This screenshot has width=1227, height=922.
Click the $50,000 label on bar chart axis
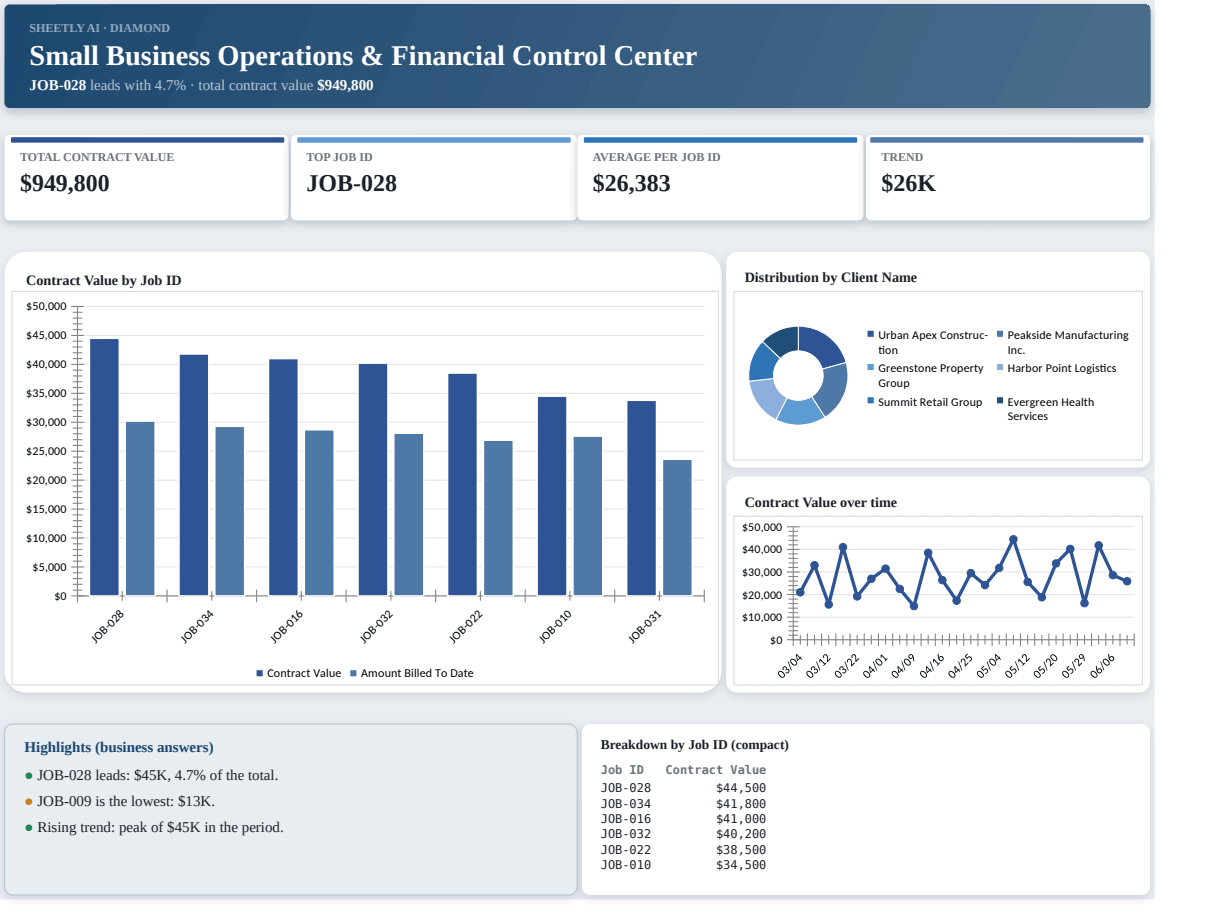[46, 306]
